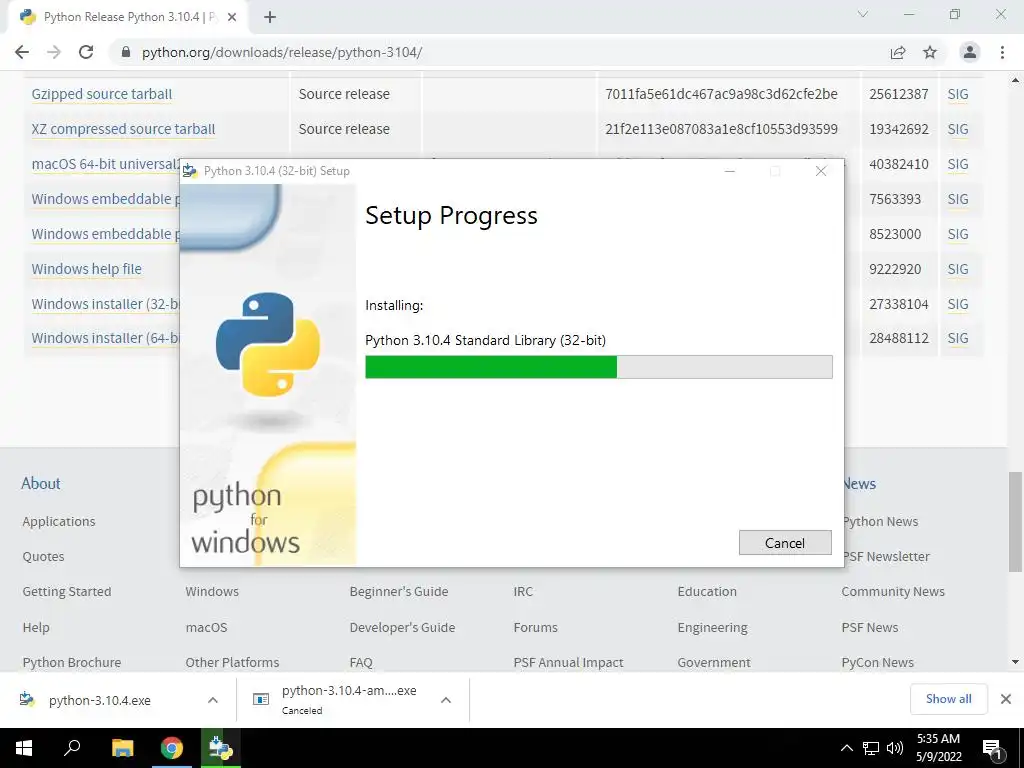
Task: Click SIG link for Gzipped source tarball
Action: click(x=958, y=94)
